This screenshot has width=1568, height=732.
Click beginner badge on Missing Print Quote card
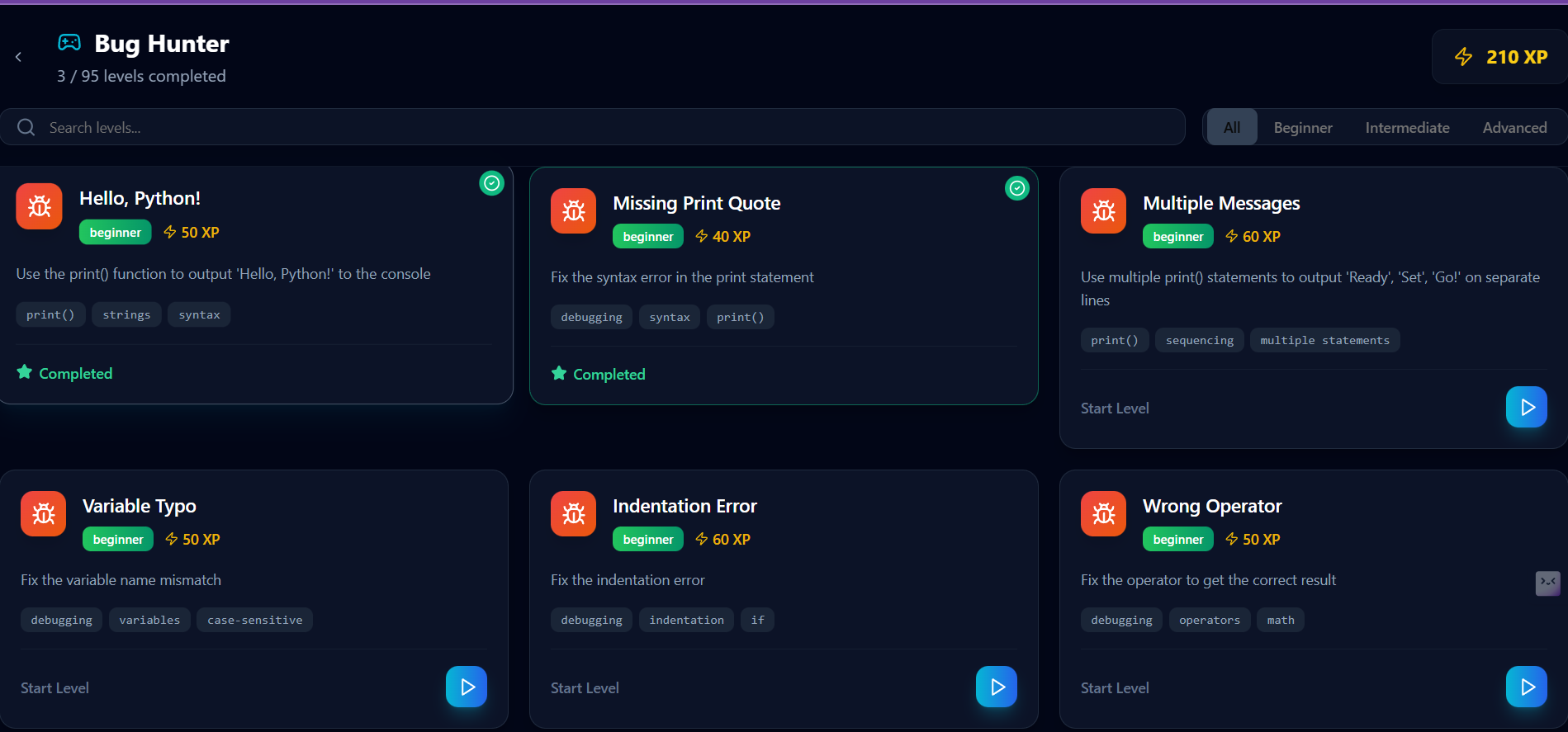coord(648,237)
